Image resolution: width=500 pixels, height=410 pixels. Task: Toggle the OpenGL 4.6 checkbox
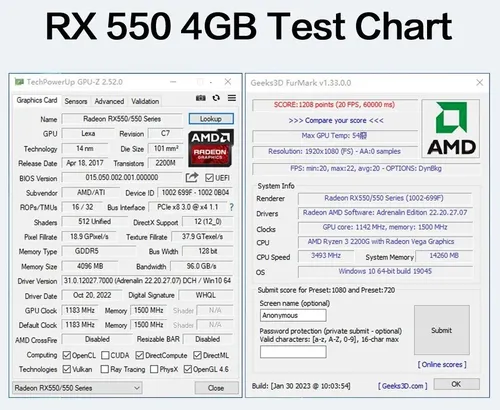pyautogui.click(x=188, y=369)
